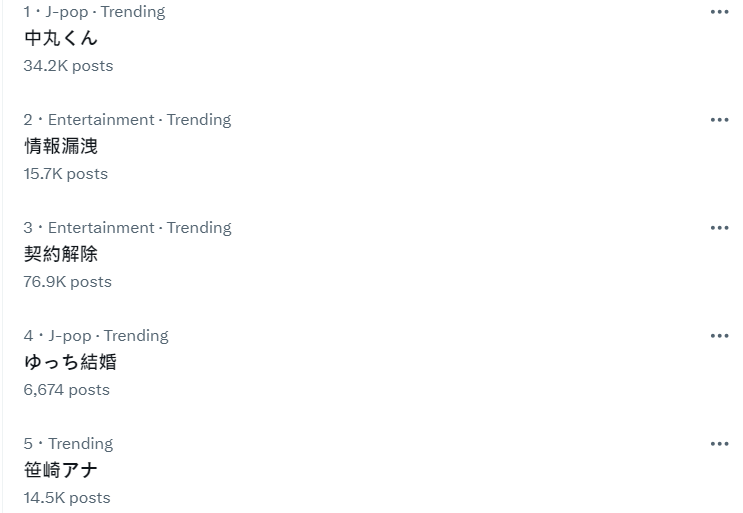
Task: Click "1 · J-pop · Trending" label
Action: 94,12
